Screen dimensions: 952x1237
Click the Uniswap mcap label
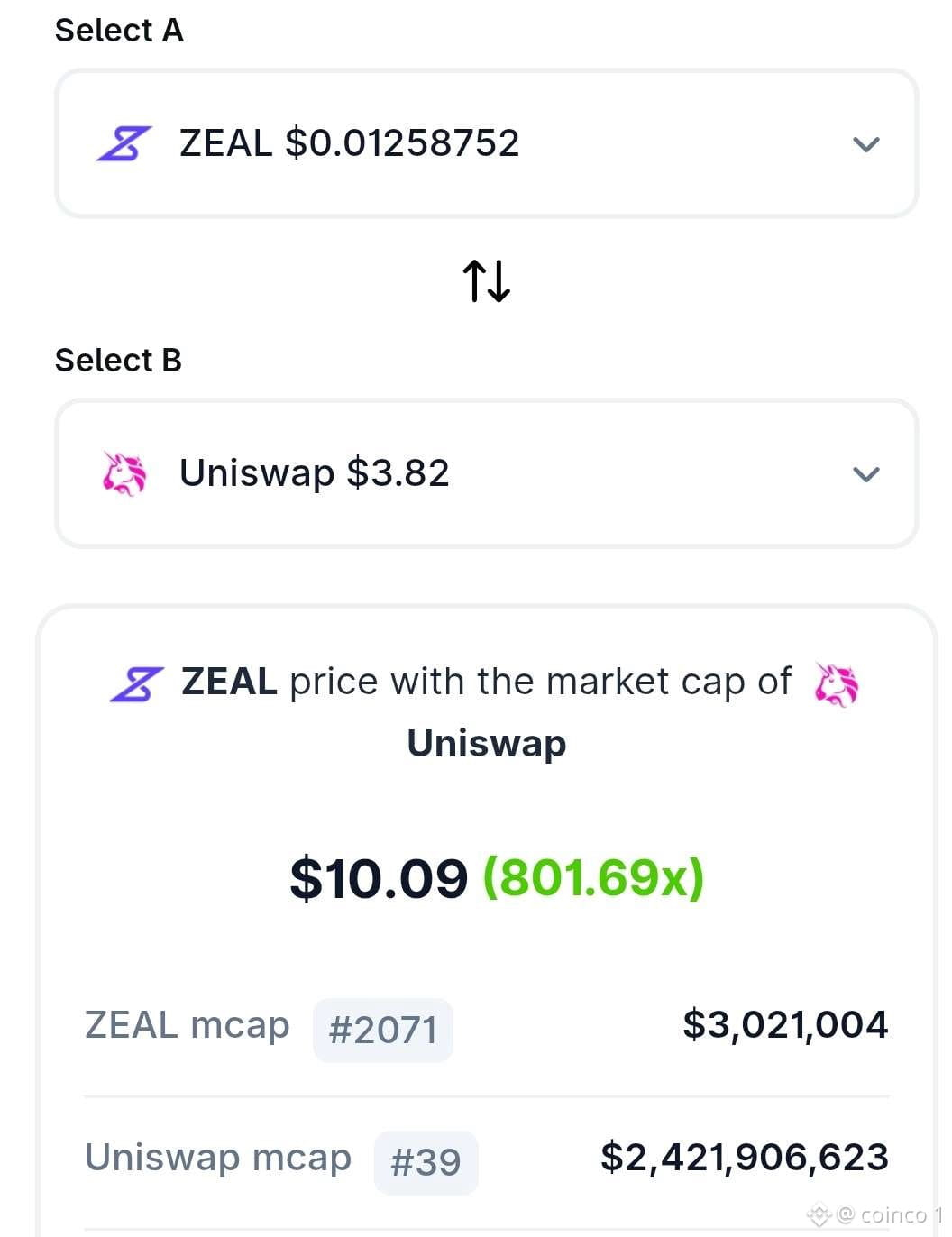click(218, 1158)
